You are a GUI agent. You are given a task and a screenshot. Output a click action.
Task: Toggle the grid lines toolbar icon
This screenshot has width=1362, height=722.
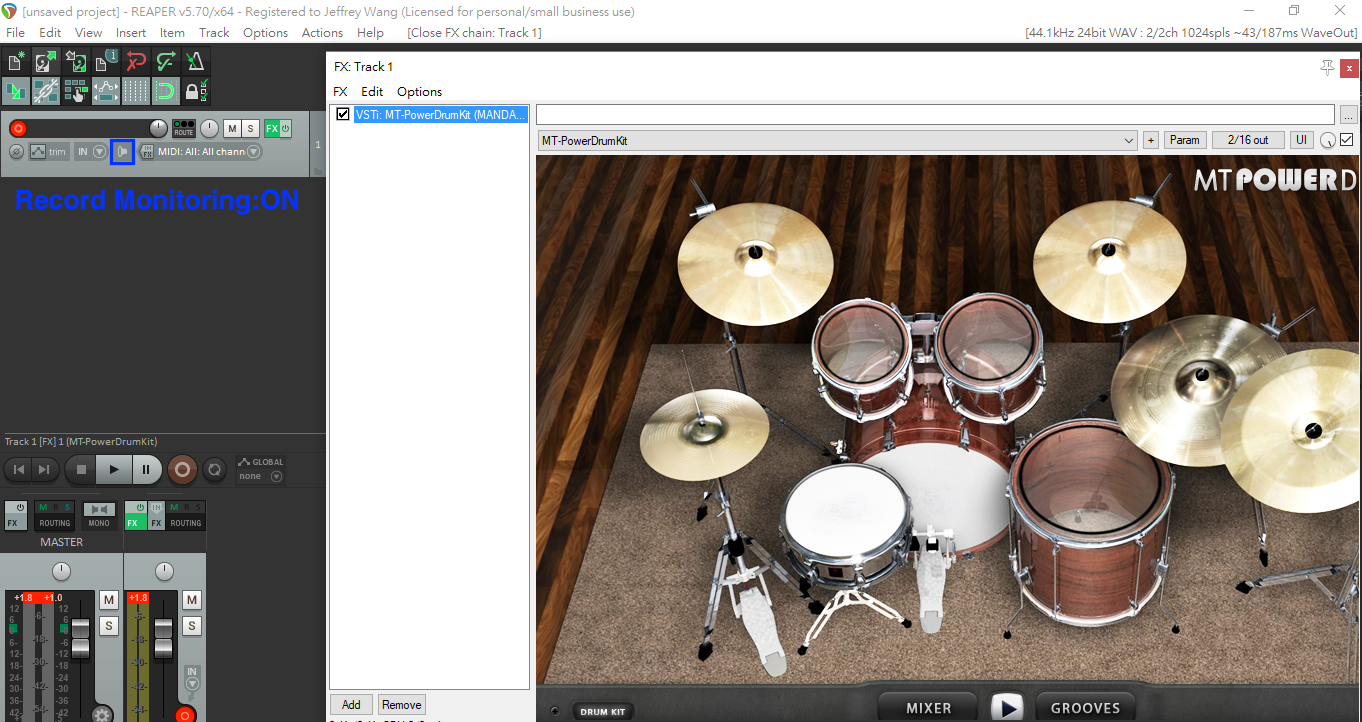click(135, 91)
